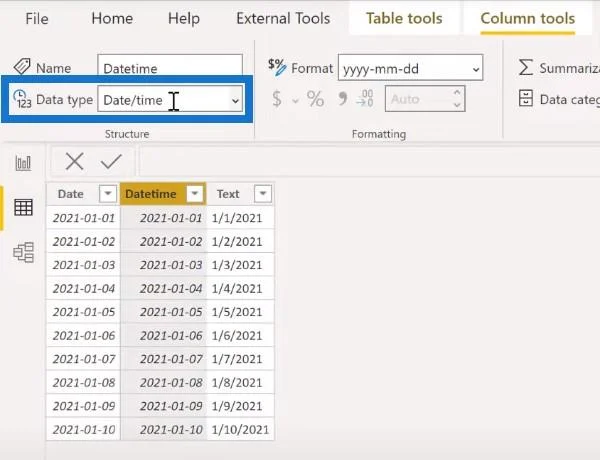Open the Model view icon

[24, 252]
